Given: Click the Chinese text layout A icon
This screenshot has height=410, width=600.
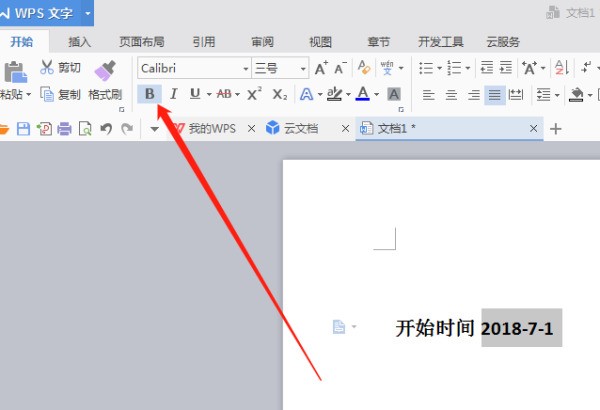Looking at the screenshot, I should [x=529, y=68].
